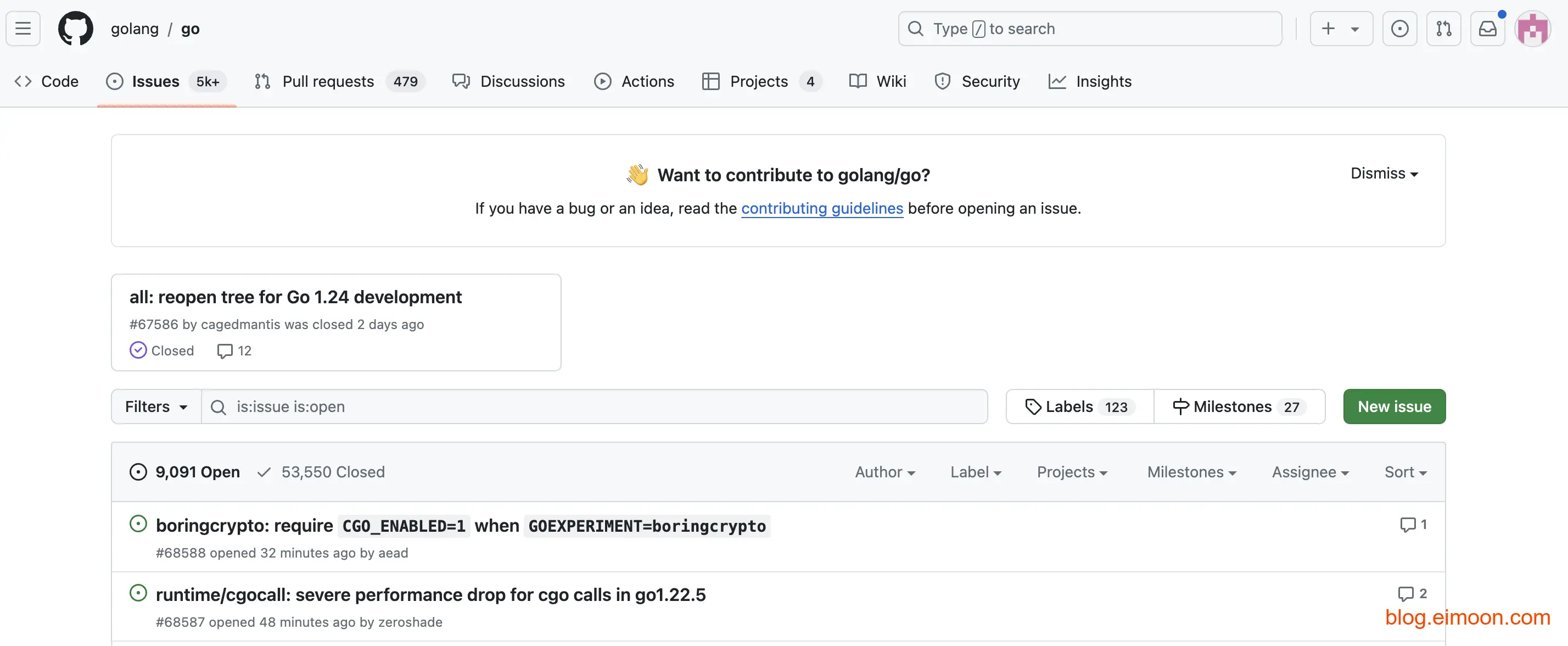Expand the Milestones filter dropdown
The height and width of the screenshot is (646, 1568).
pyautogui.click(x=1191, y=471)
